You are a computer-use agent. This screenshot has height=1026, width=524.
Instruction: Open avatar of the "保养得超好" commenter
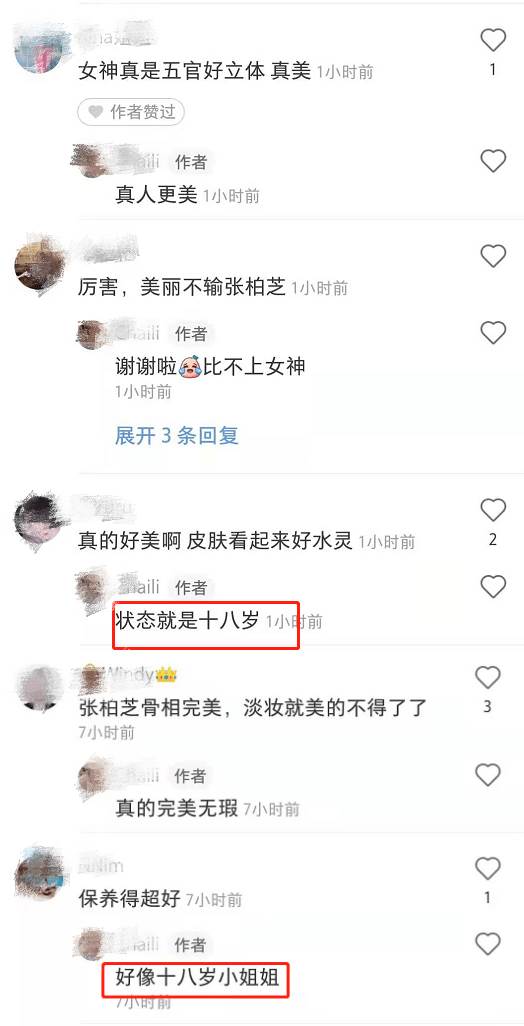(x=40, y=873)
